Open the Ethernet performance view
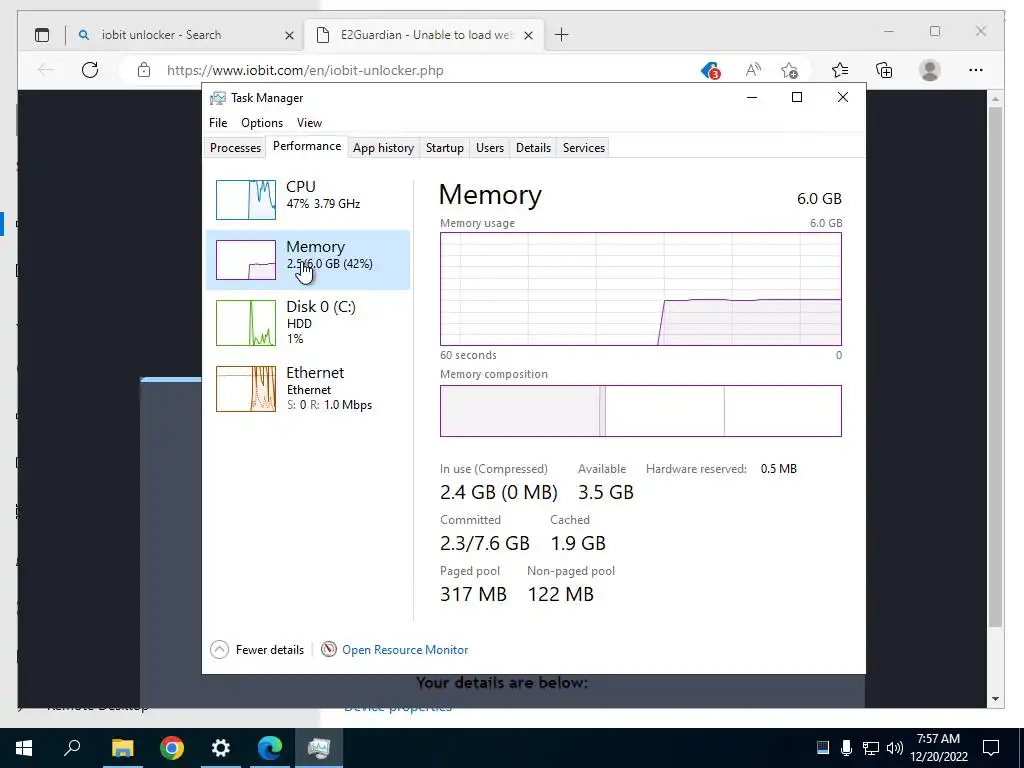 pos(308,389)
